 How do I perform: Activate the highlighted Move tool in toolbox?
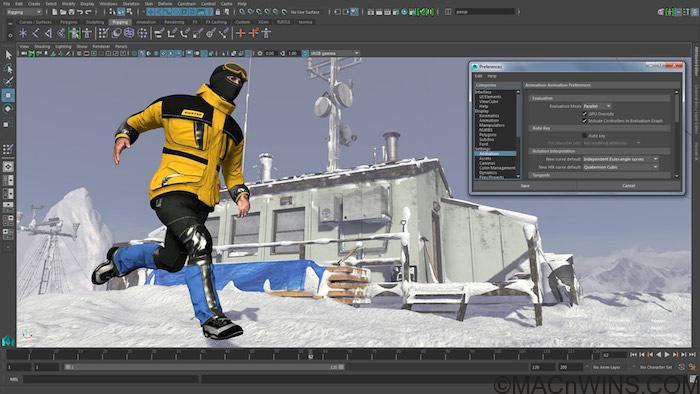pos(8,95)
